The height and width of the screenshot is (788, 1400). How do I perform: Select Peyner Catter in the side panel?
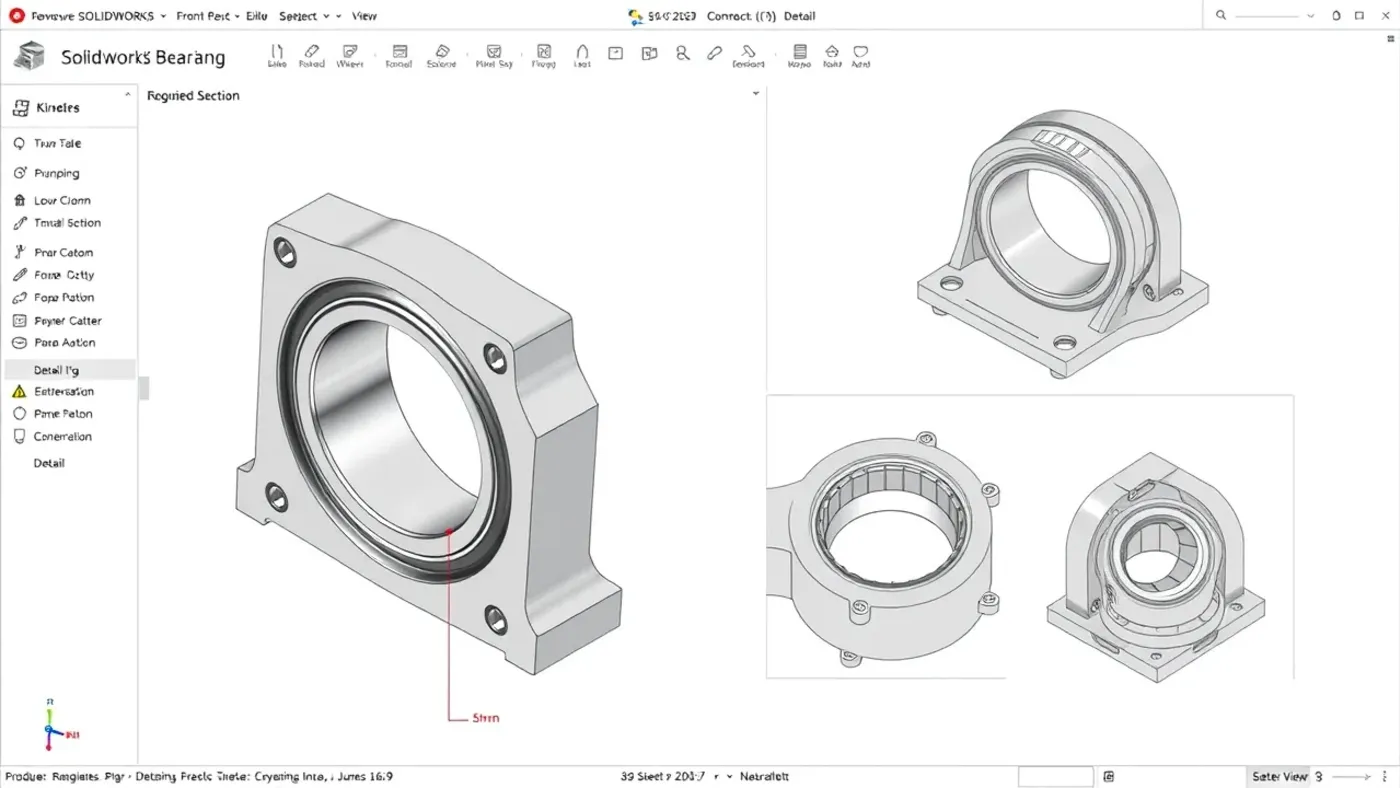69,321
